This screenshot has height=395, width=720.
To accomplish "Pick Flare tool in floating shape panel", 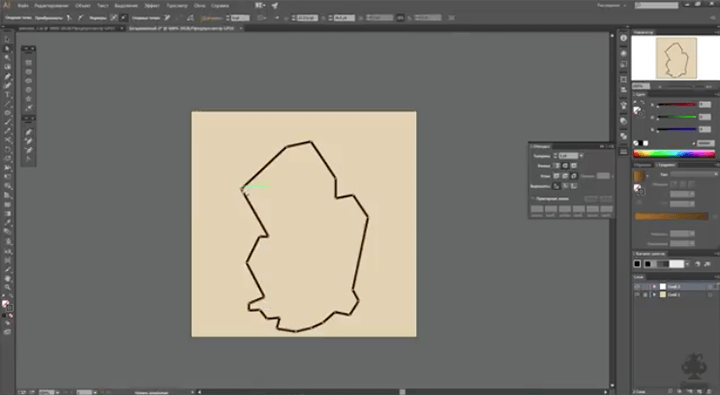I will tap(28, 108).
